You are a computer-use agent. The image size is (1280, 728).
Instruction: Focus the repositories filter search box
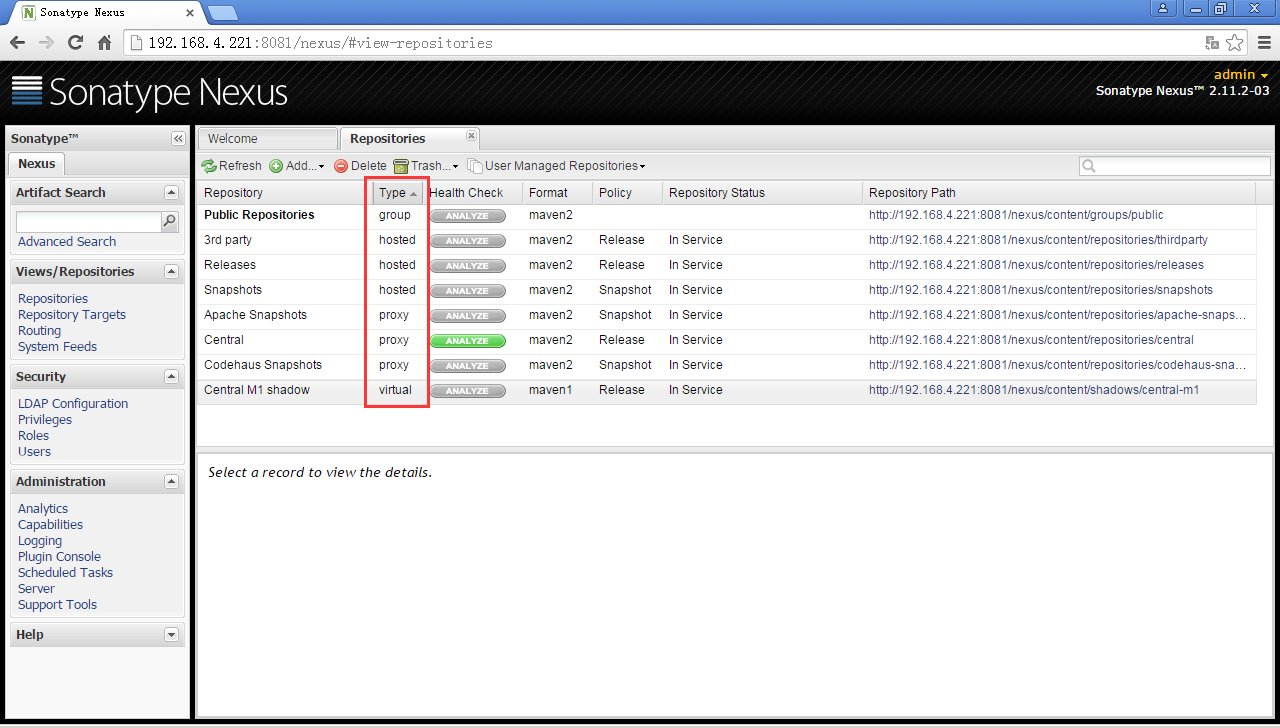point(1175,166)
